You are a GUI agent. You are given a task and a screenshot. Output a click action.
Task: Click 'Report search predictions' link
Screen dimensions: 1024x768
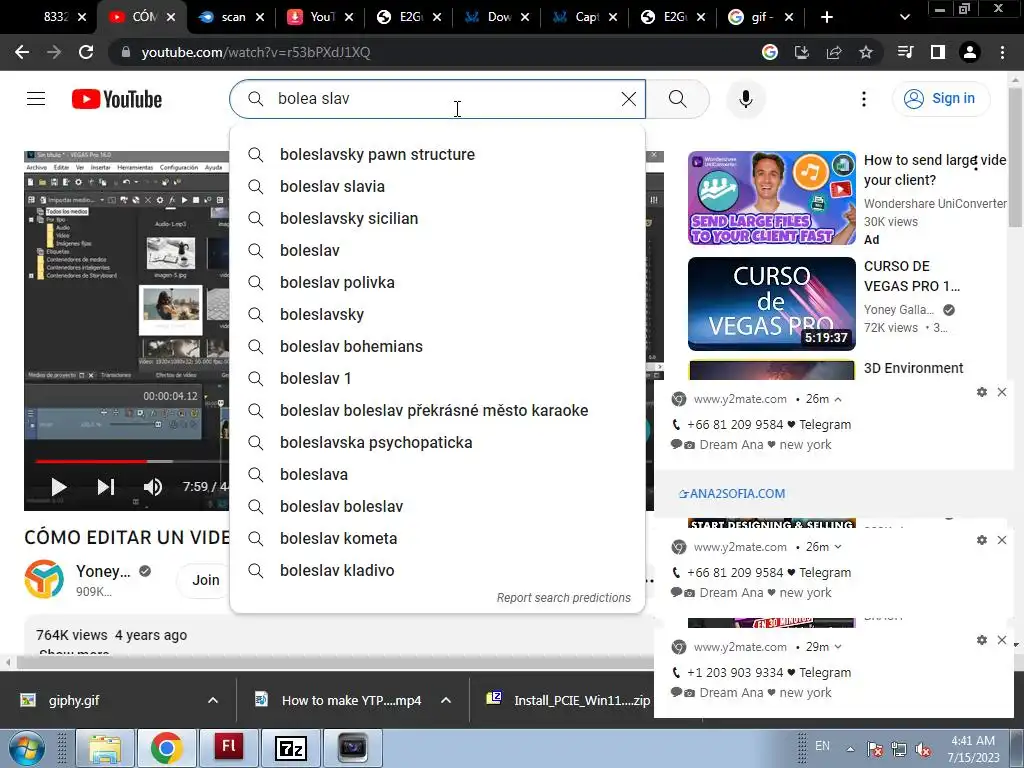click(564, 598)
